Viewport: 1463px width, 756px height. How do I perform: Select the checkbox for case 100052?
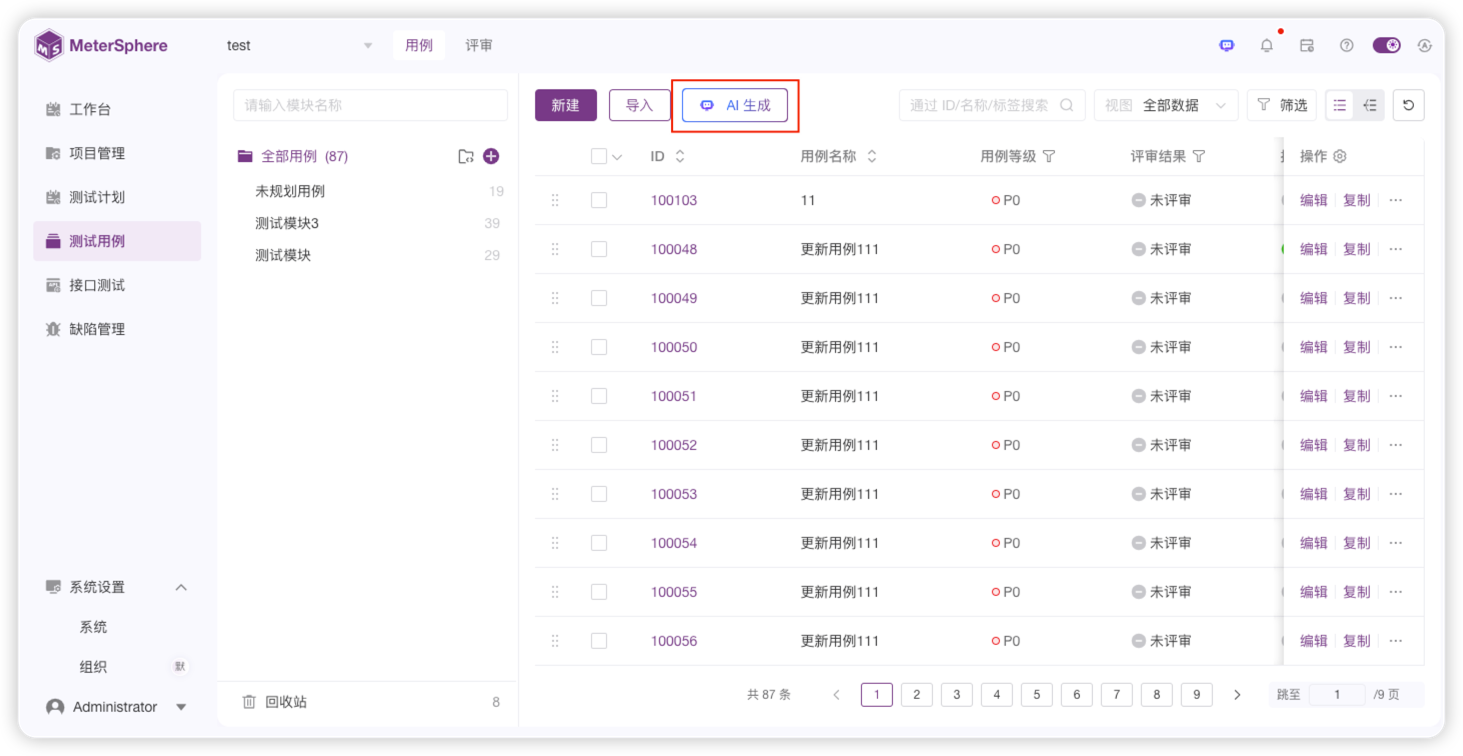tap(599, 445)
